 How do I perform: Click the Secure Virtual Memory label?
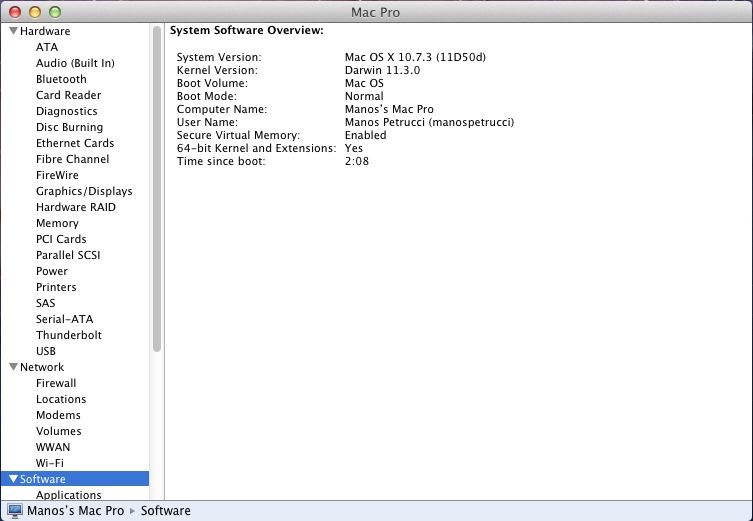coord(238,135)
